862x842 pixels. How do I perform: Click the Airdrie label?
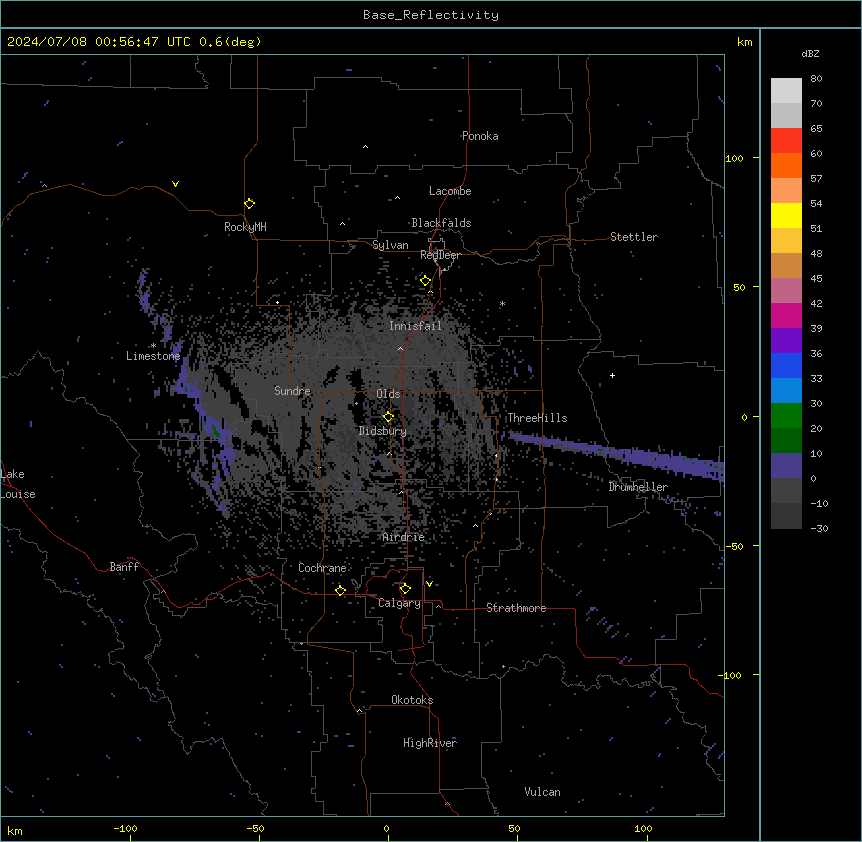404,537
